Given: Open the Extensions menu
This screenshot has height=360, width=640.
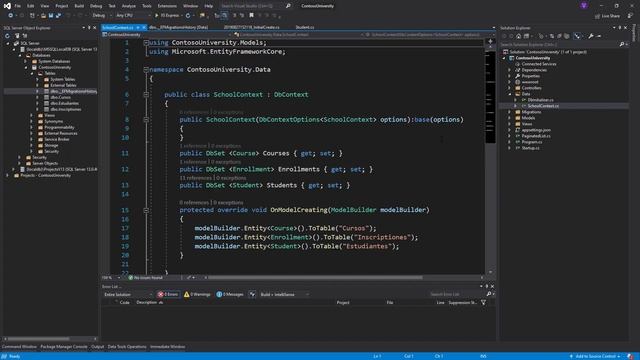Looking at the screenshot, I should (167, 6).
